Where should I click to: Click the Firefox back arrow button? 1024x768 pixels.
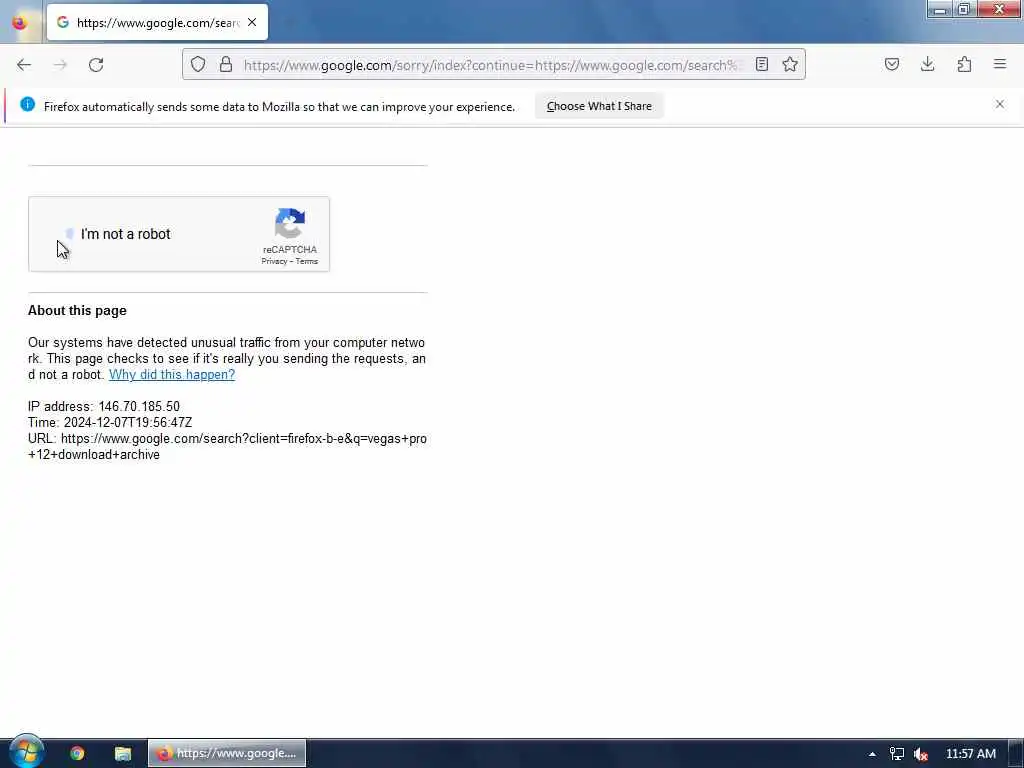[24, 65]
